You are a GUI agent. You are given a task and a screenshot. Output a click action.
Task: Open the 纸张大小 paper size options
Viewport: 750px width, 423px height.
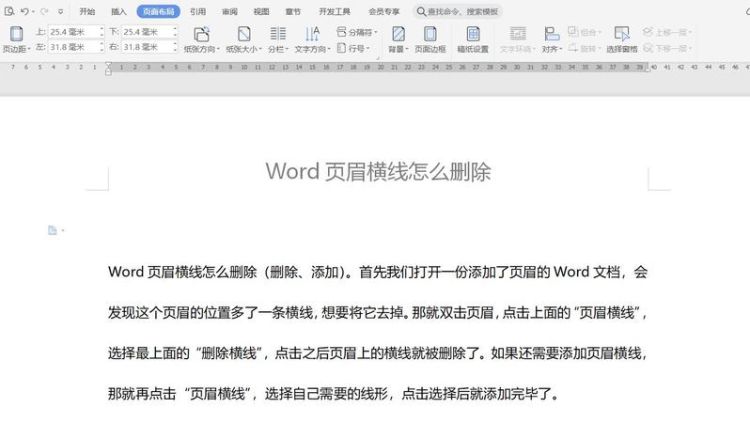coord(243,39)
